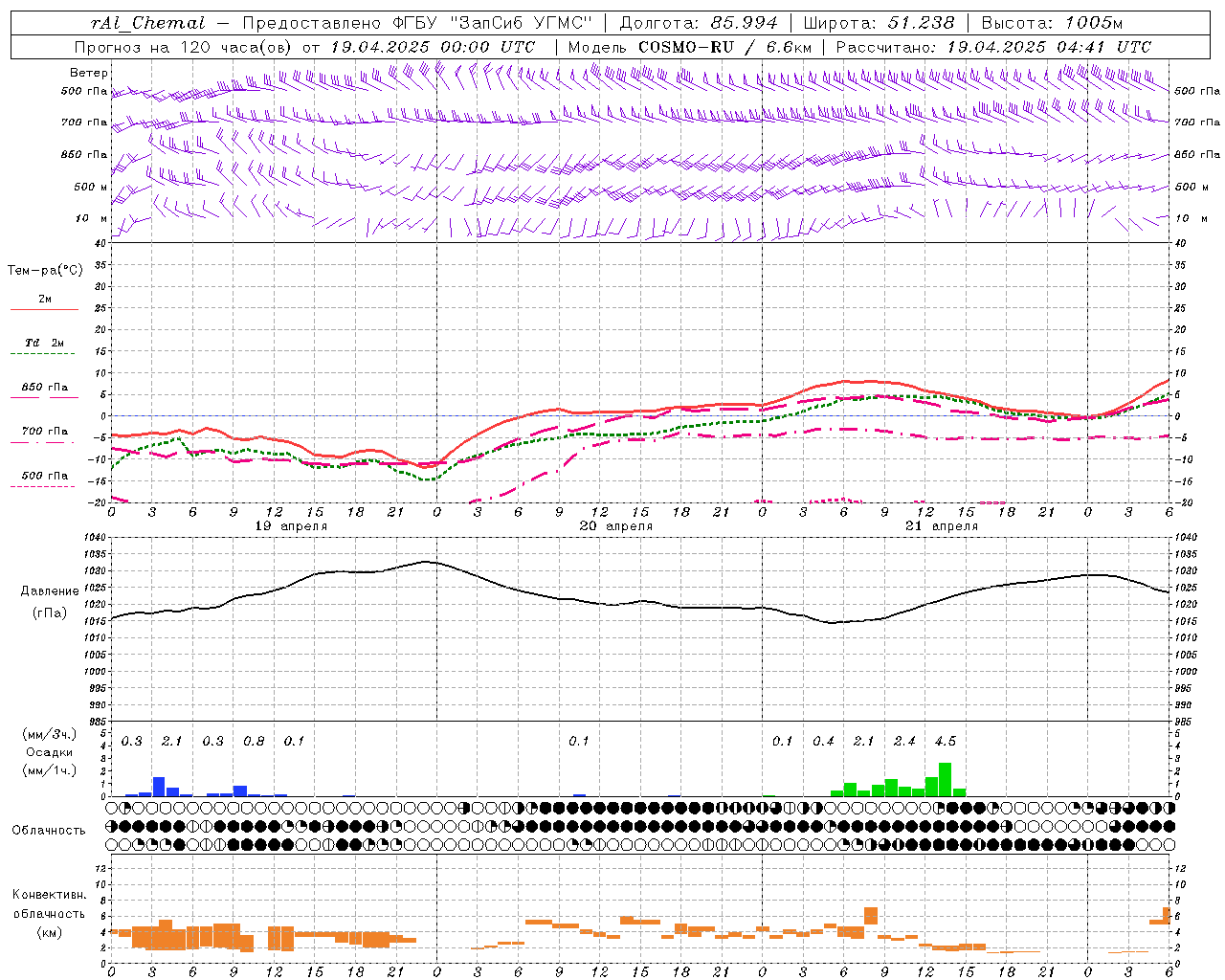Click the "Прогноз на 120 часа(ов)" forecast text
1225x980 pixels.
[183, 47]
